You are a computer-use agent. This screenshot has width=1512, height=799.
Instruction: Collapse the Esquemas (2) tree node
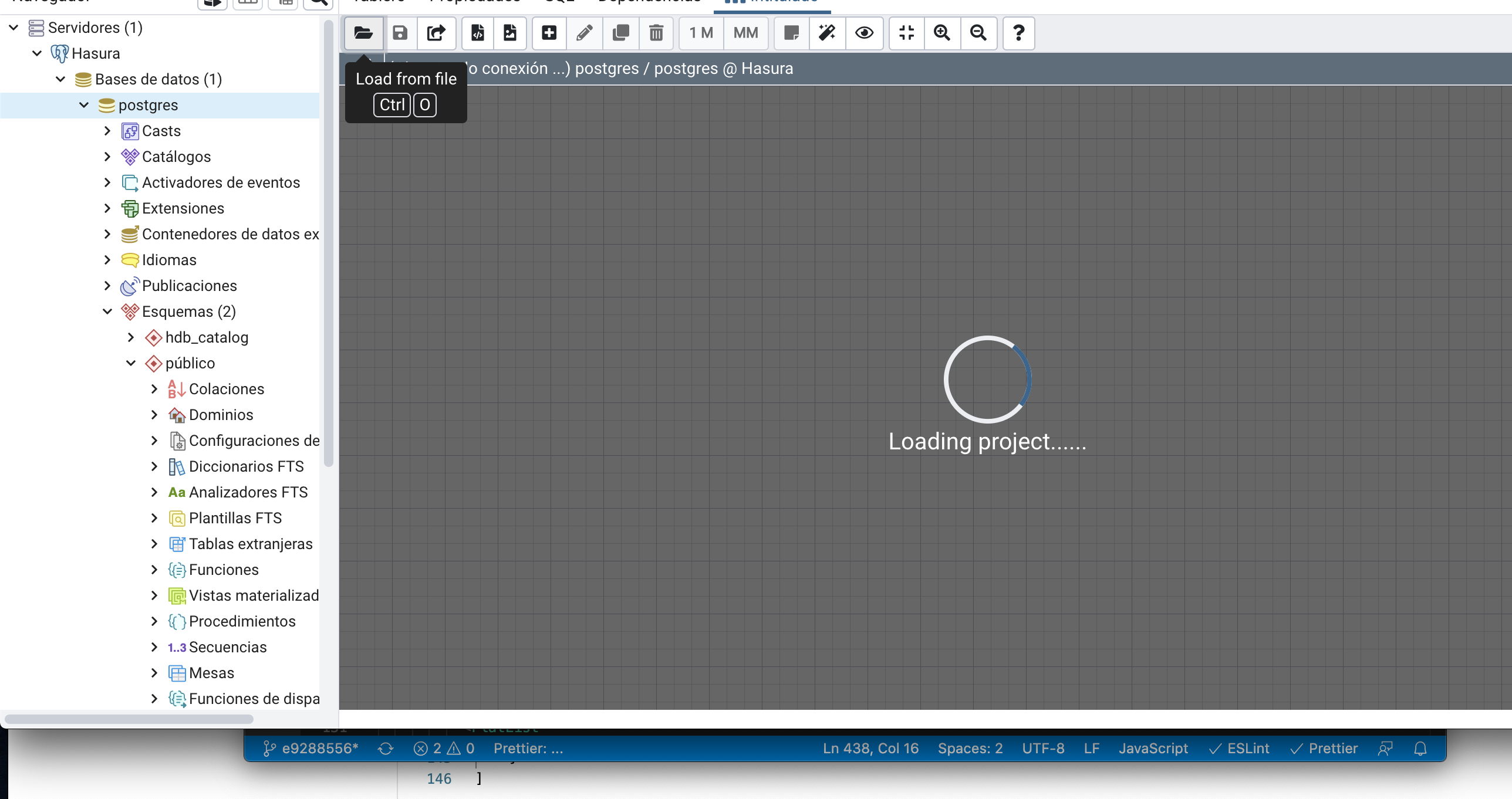pos(107,312)
